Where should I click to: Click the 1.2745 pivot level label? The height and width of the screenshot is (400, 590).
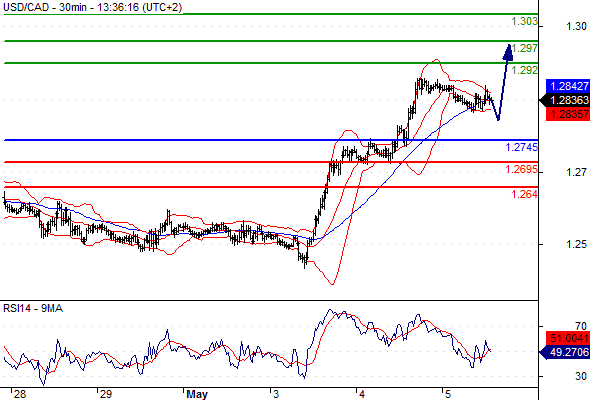click(522, 147)
